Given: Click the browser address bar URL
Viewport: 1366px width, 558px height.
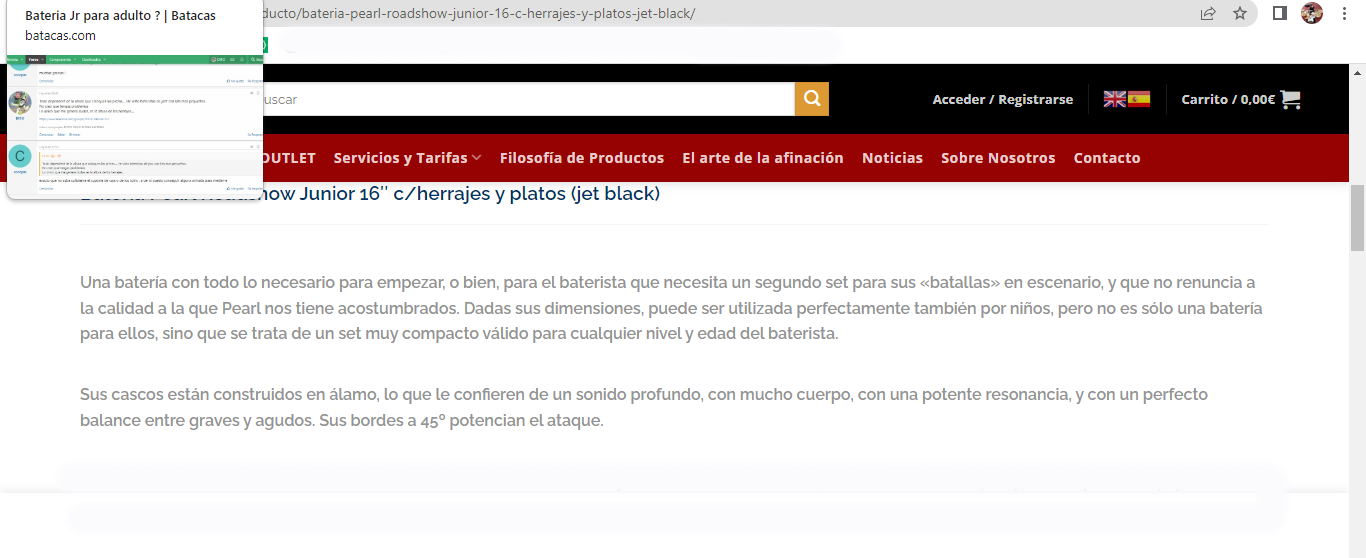Looking at the screenshot, I should coord(478,13).
